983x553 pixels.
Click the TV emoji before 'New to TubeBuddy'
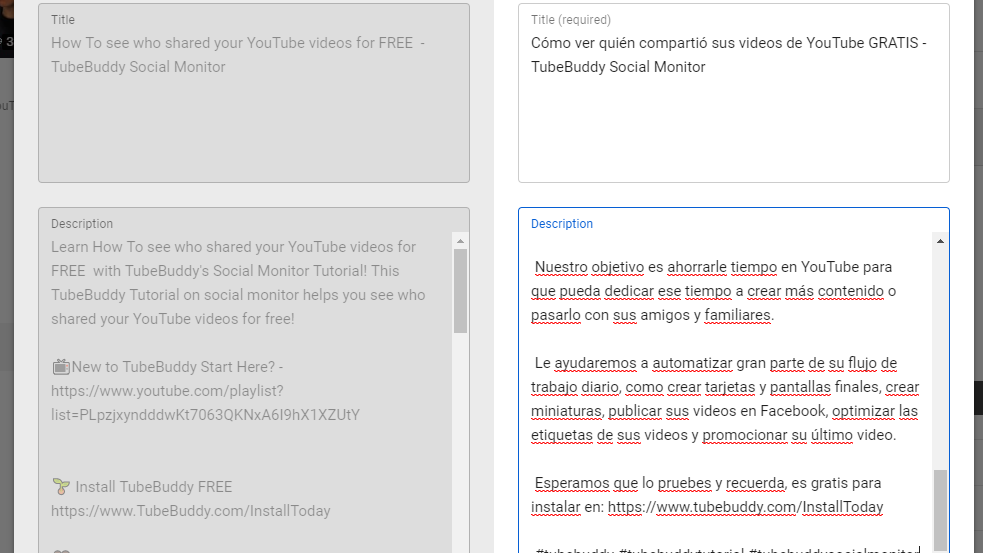tap(61, 367)
